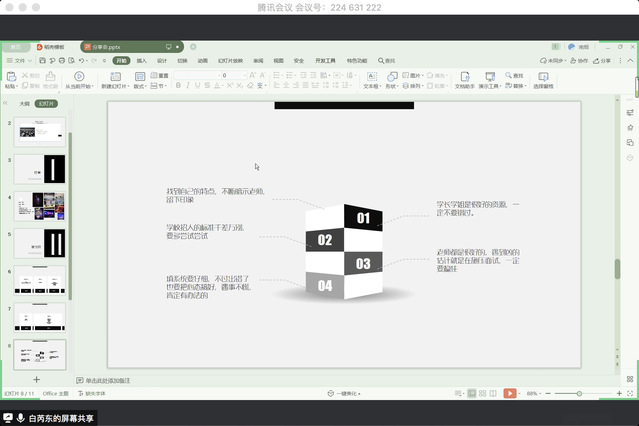
Task: Click 单击此处添加备注 notes field
Action: pos(108,380)
